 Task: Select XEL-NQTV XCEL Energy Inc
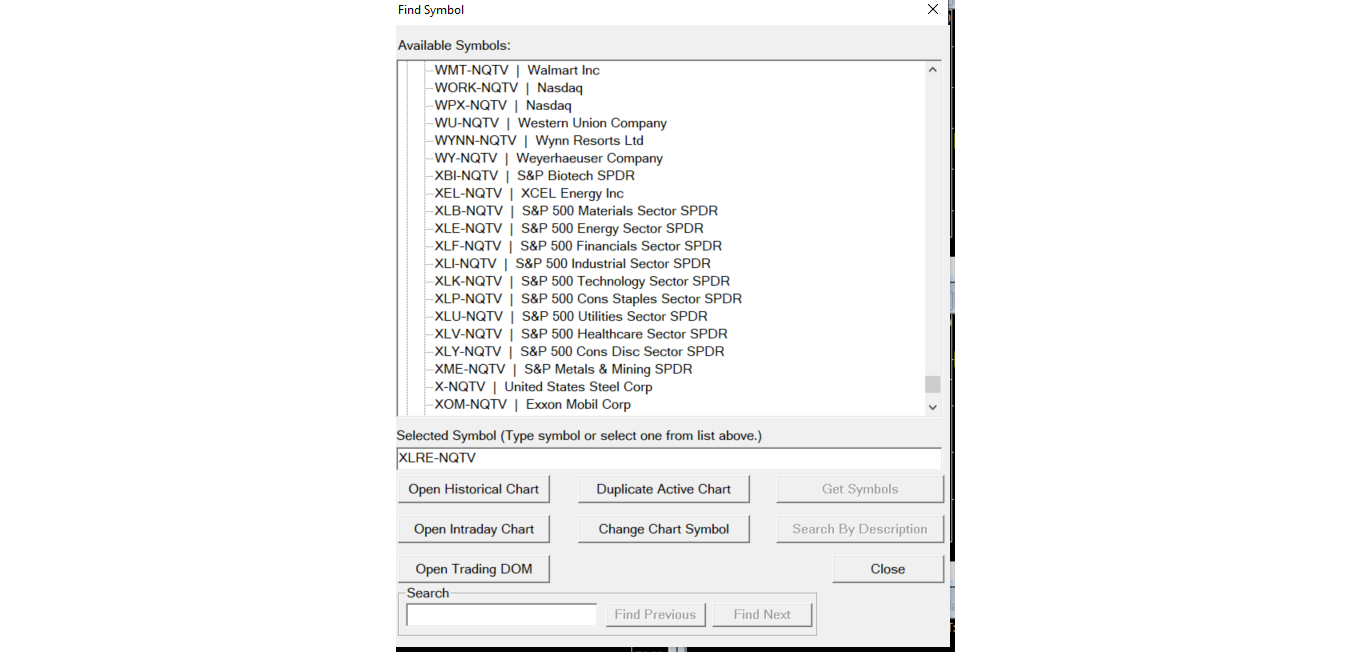coord(529,193)
